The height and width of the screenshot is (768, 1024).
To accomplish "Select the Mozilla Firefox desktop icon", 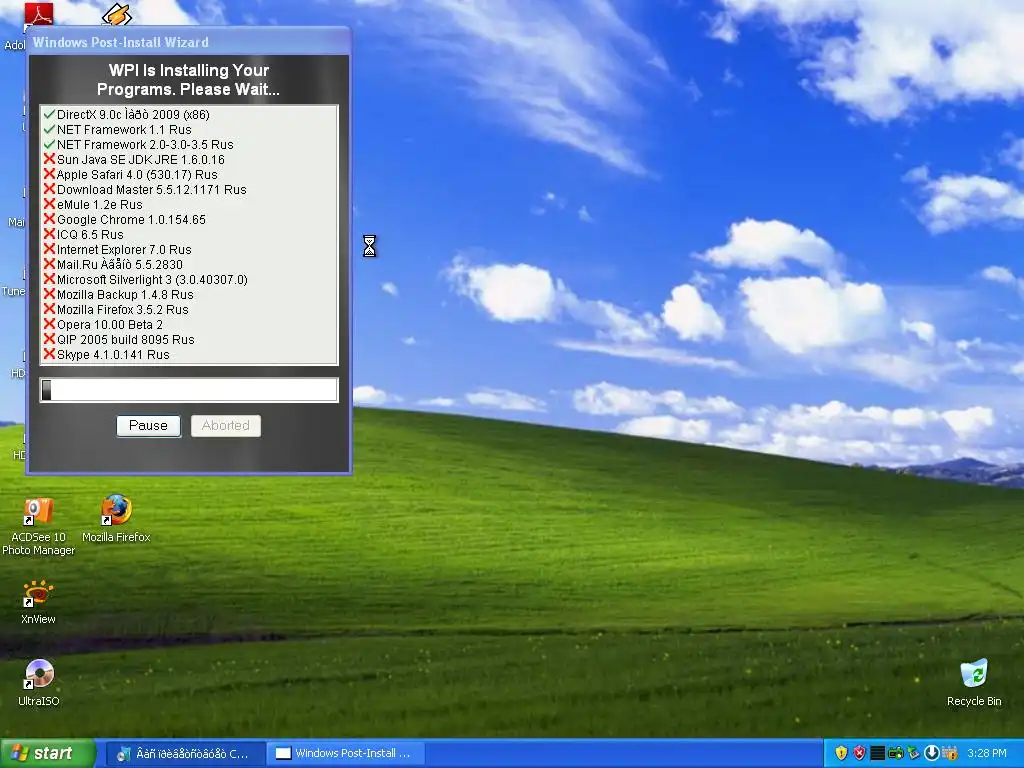I will [116, 520].
